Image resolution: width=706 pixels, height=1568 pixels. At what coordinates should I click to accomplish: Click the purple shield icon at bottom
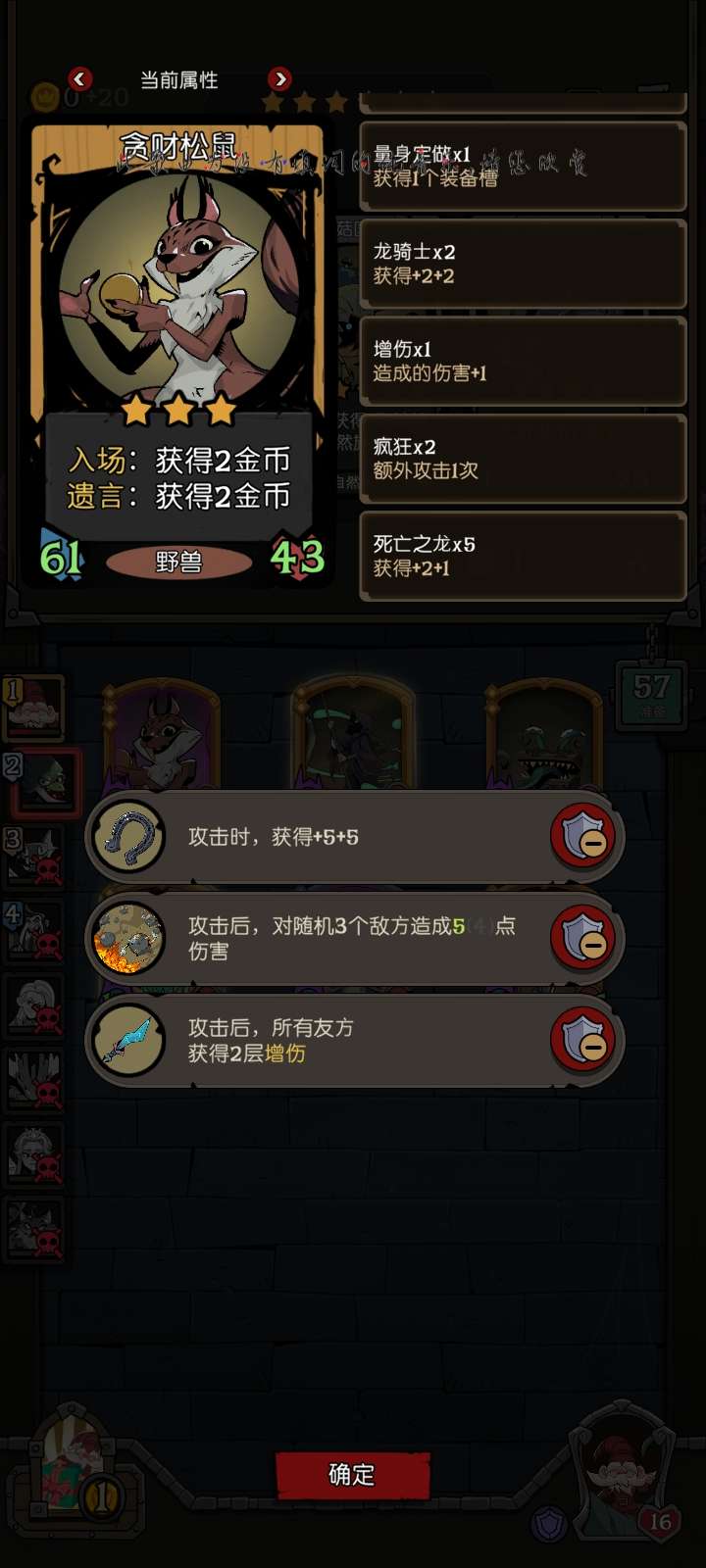coord(548,1525)
